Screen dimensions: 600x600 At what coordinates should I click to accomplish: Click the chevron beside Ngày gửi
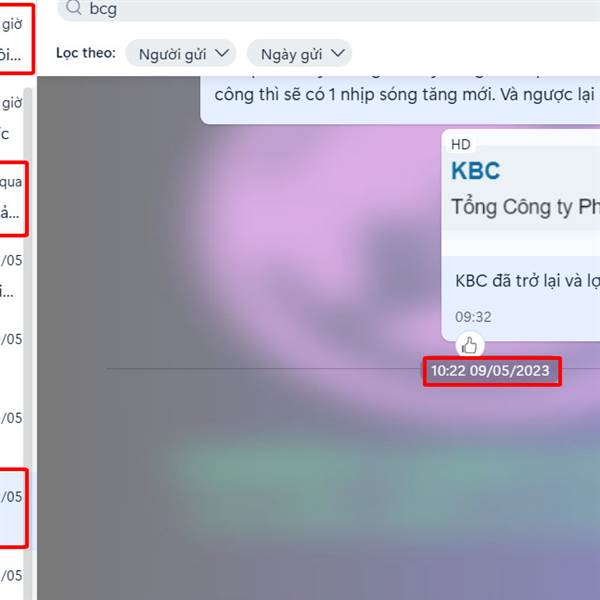tap(338, 53)
